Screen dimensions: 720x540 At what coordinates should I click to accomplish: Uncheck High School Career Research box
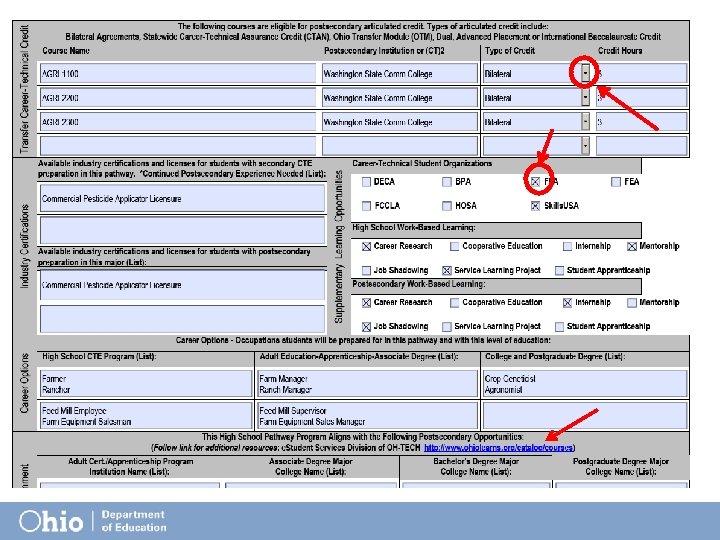pyautogui.click(x=366, y=247)
